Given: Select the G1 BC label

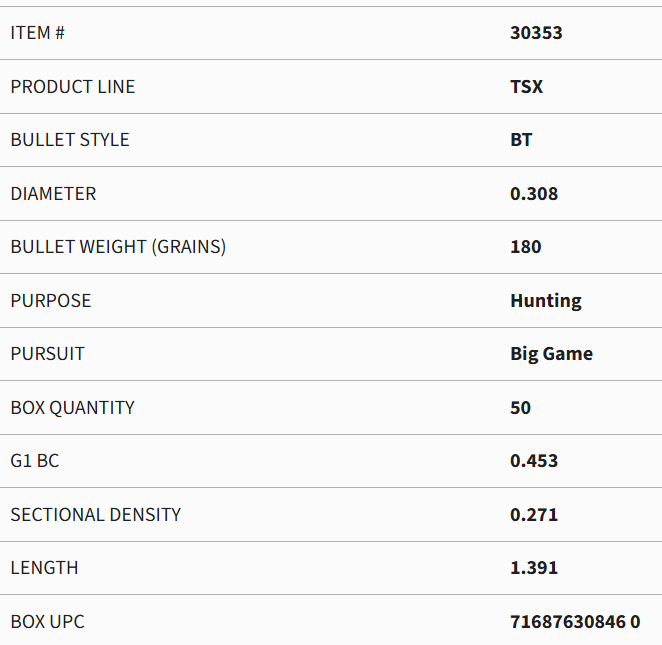Looking at the screenshot, I should coord(35,461).
